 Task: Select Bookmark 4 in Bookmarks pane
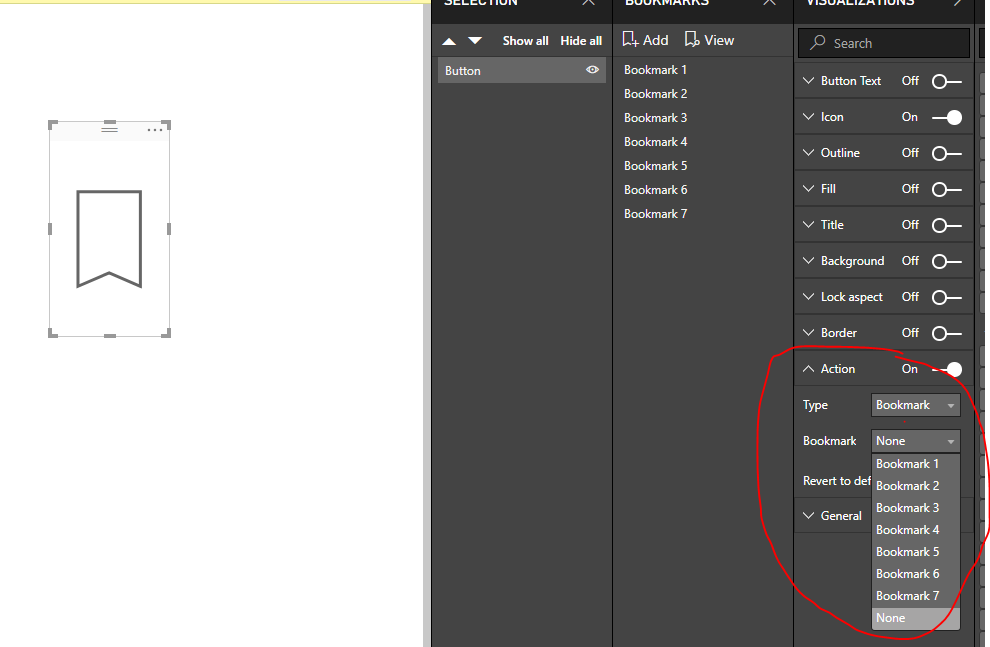655,142
